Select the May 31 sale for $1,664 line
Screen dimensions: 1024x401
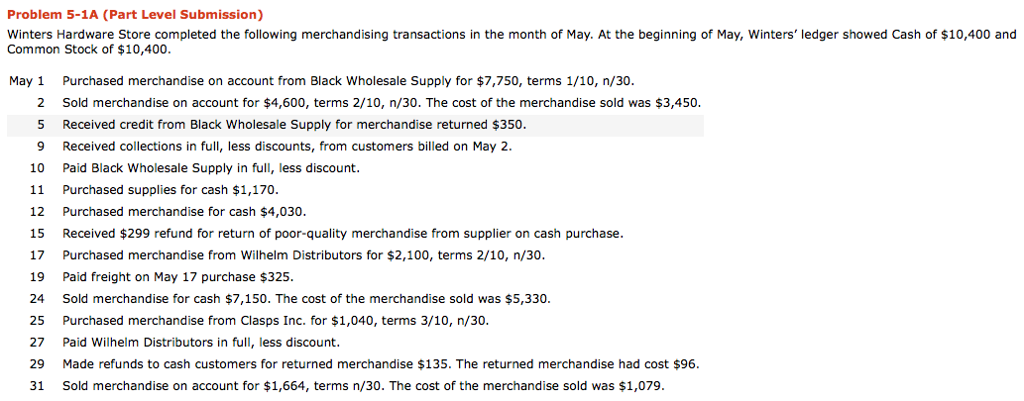pyautogui.click(x=363, y=386)
